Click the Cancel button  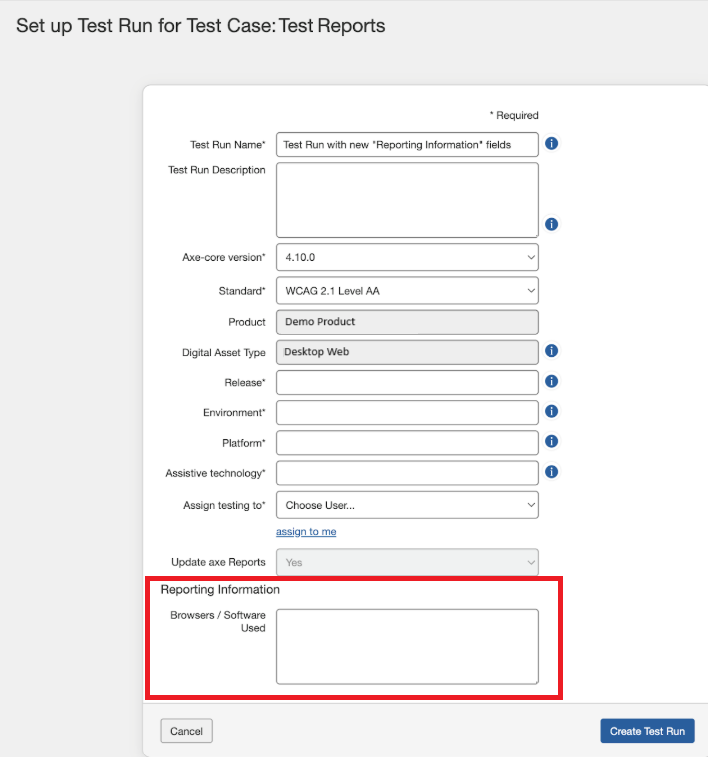186,731
